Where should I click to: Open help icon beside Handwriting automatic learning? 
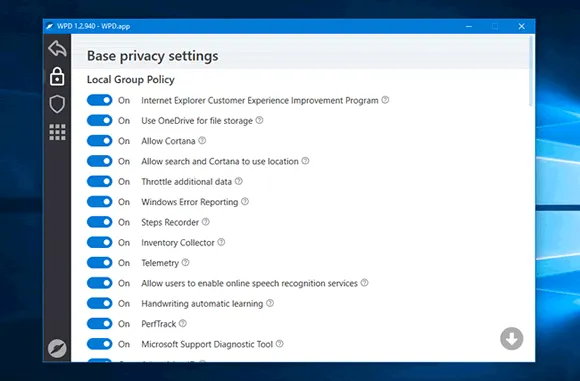(270, 303)
